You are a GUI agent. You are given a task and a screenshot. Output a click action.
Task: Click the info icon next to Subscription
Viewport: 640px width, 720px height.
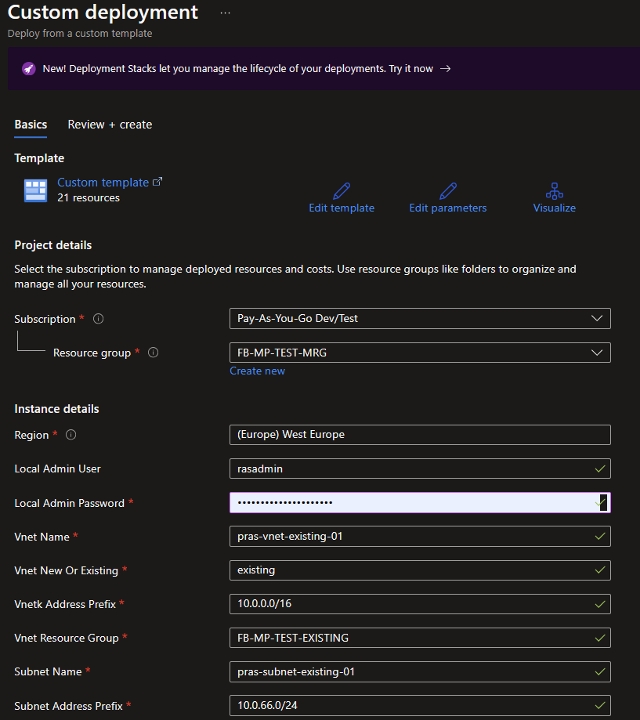coord(98,319)
